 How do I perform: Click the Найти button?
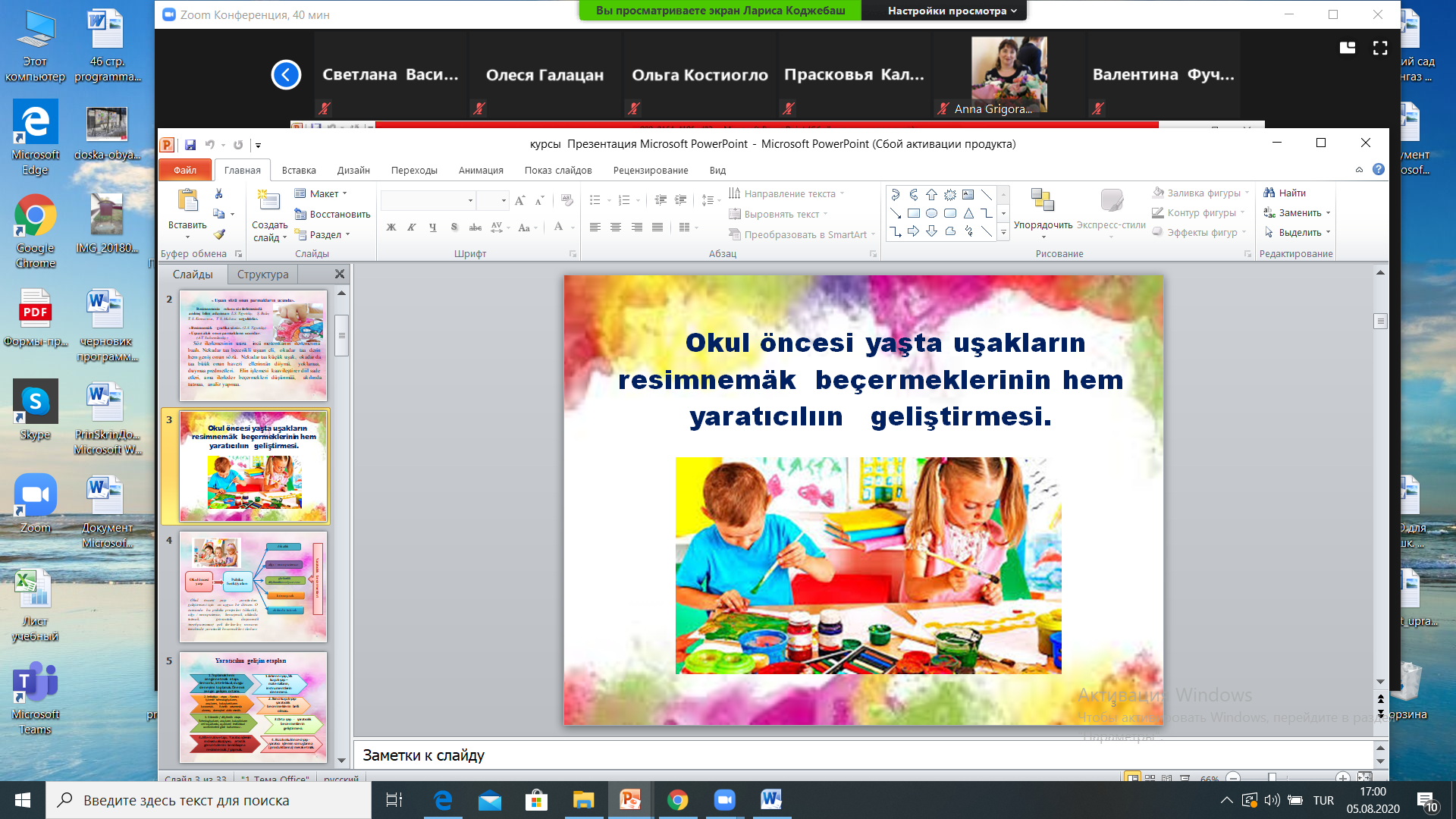coord(1285,193)
